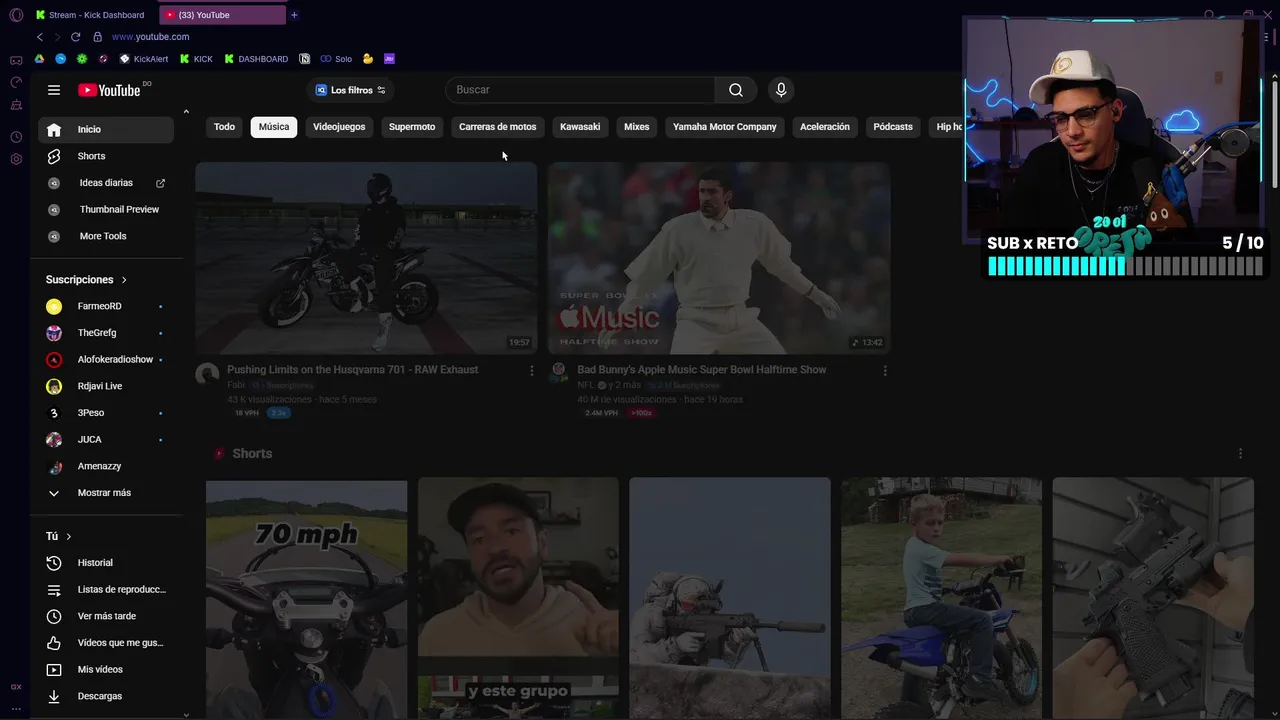Start voice search with microphone icon

pos(781,90)
